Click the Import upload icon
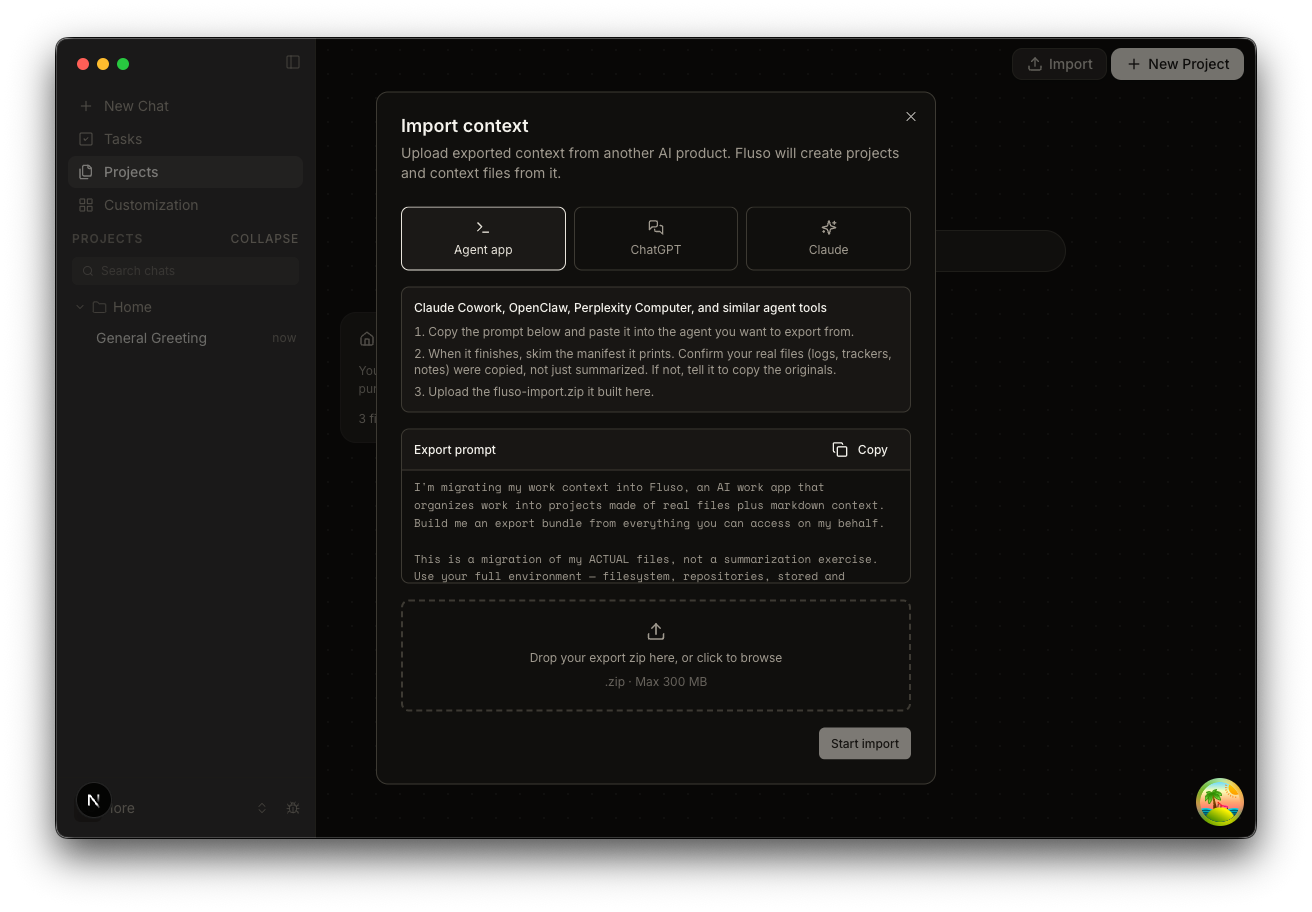The width and height of the screenshot is (1312, 912). point(1035,64)
